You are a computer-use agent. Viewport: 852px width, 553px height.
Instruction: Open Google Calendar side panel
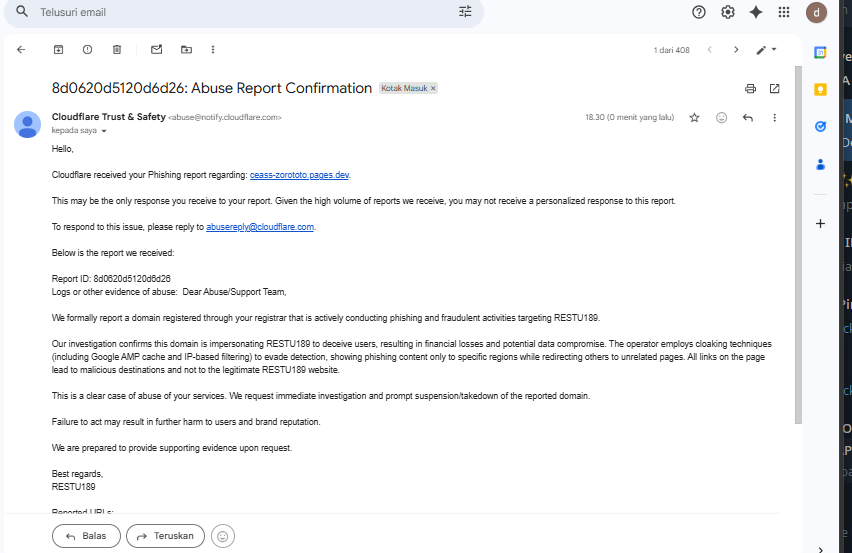click(x=820, y=53)
